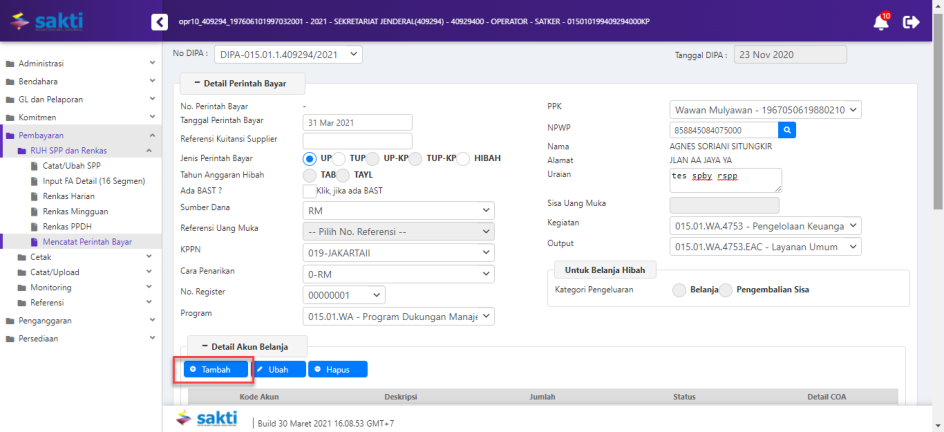
Task: Collapse sidebar with left arrow icon
Action: pos(158,22)
